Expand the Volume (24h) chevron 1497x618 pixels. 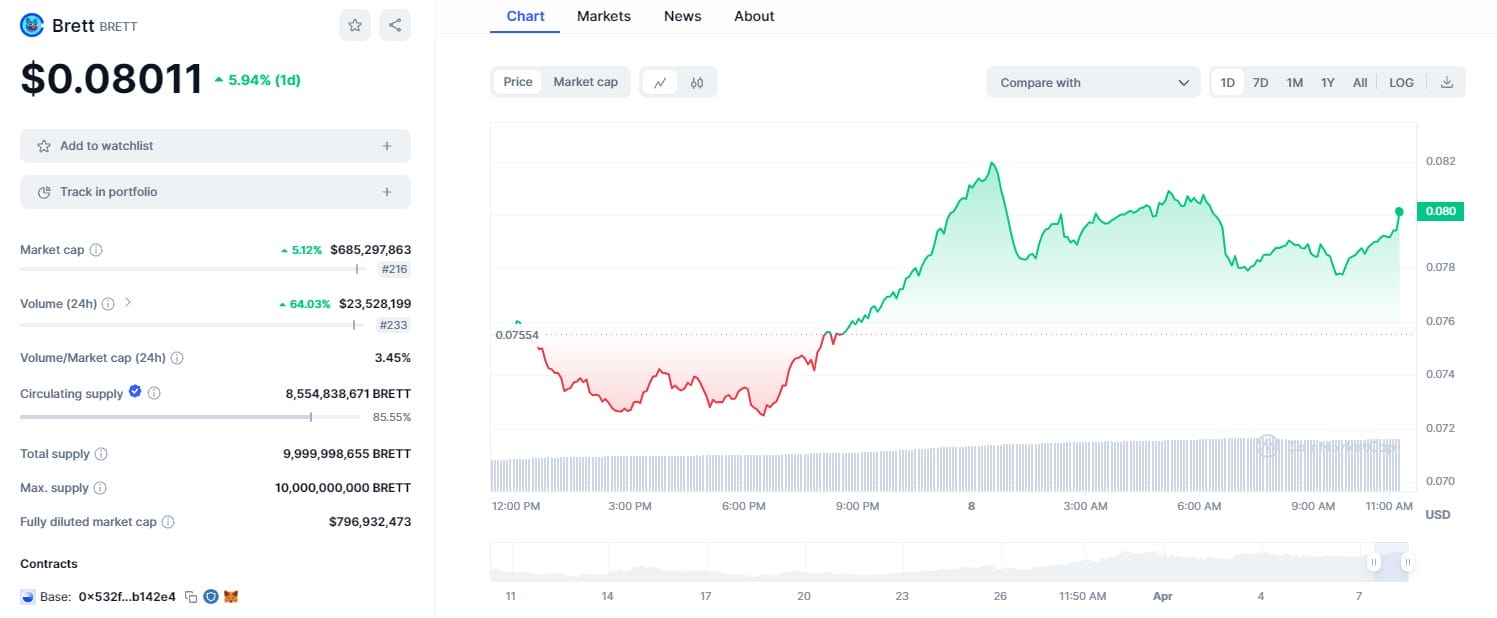pos(128,303)
